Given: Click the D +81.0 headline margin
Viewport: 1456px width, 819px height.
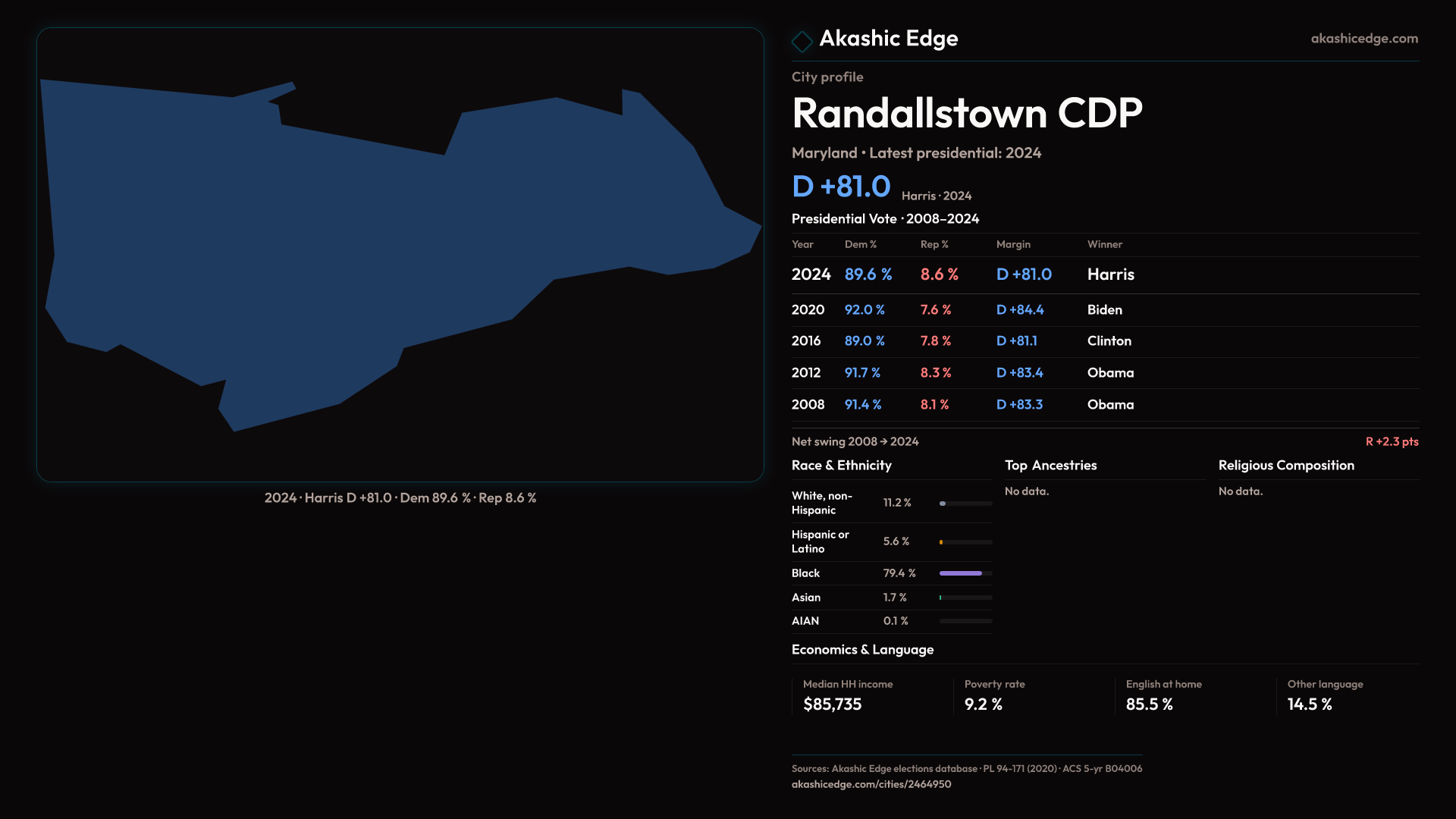Looking at the screenshot, I should click(841, 187).
